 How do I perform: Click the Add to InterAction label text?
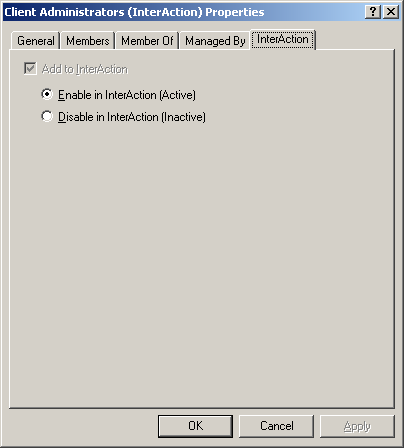point(85,69)
